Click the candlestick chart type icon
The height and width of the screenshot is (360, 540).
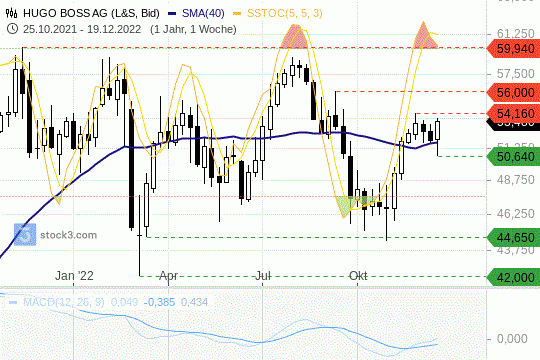[x=11, y=13]
